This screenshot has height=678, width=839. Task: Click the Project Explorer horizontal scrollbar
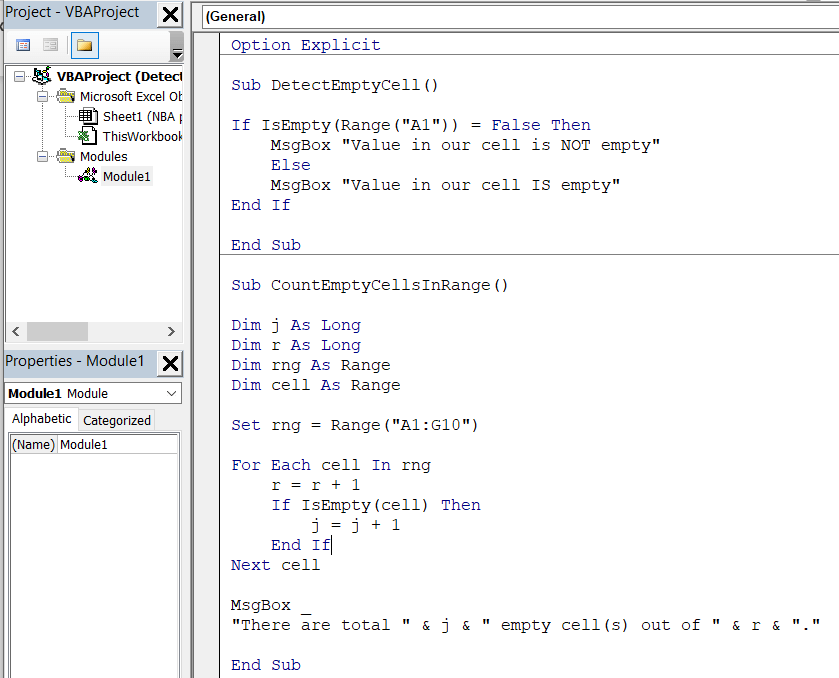coord(58,331)
